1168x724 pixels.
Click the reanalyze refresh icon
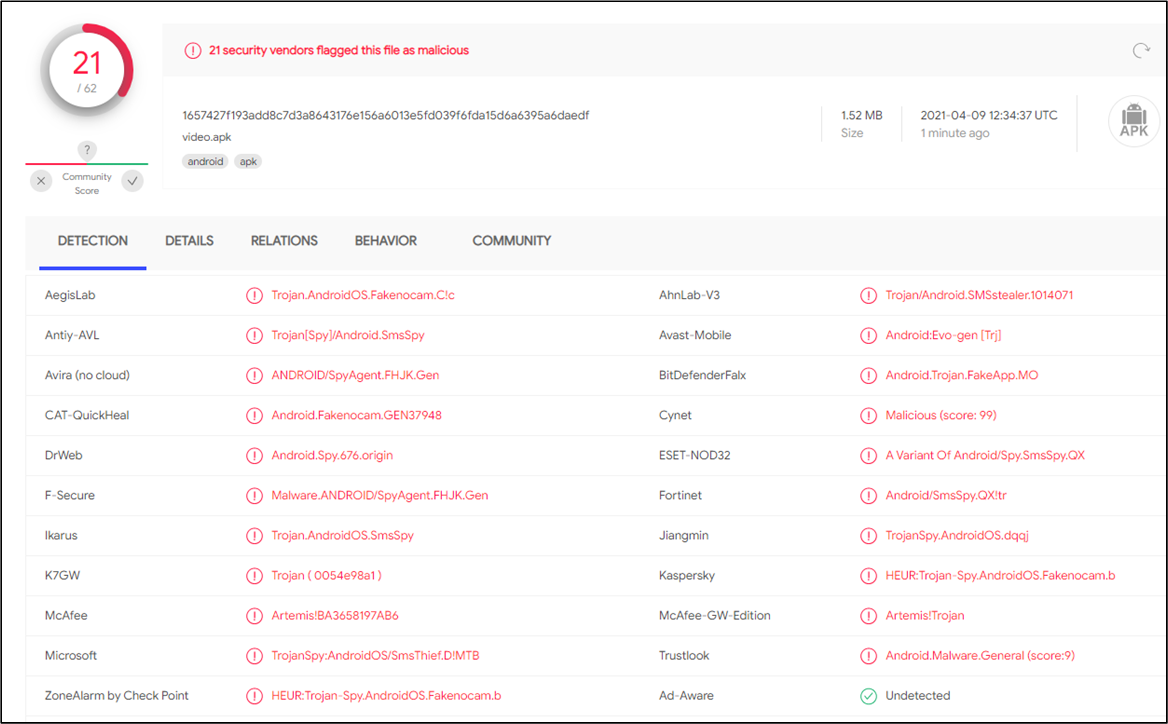pyautogui.click(x=1140, y=51)
